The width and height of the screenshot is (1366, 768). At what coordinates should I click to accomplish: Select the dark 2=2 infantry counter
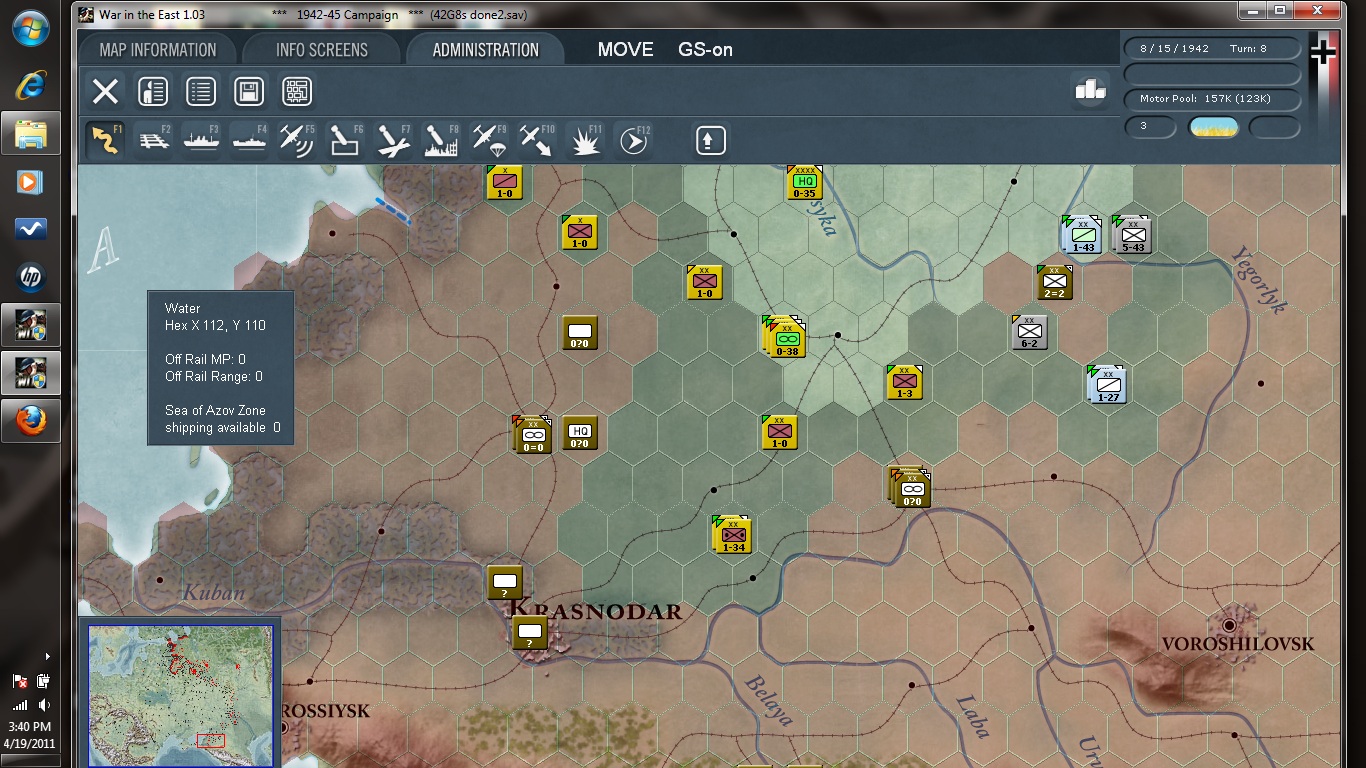[1054, 282]
